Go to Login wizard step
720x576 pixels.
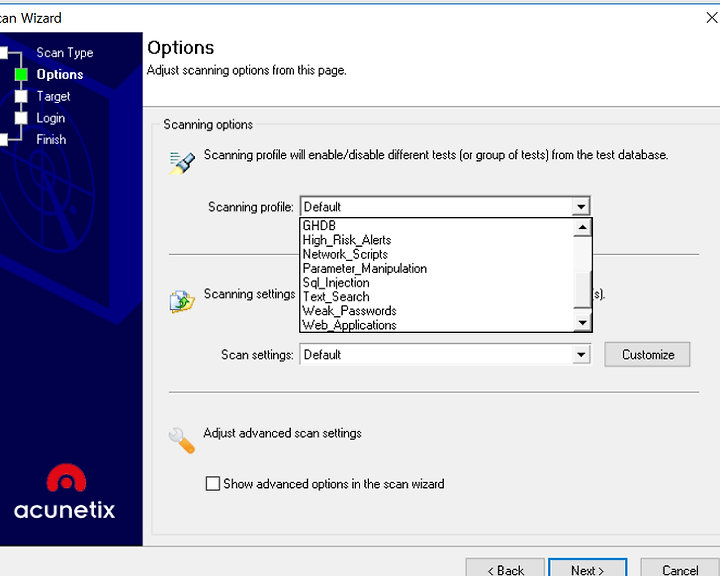(x=51, y=118)
